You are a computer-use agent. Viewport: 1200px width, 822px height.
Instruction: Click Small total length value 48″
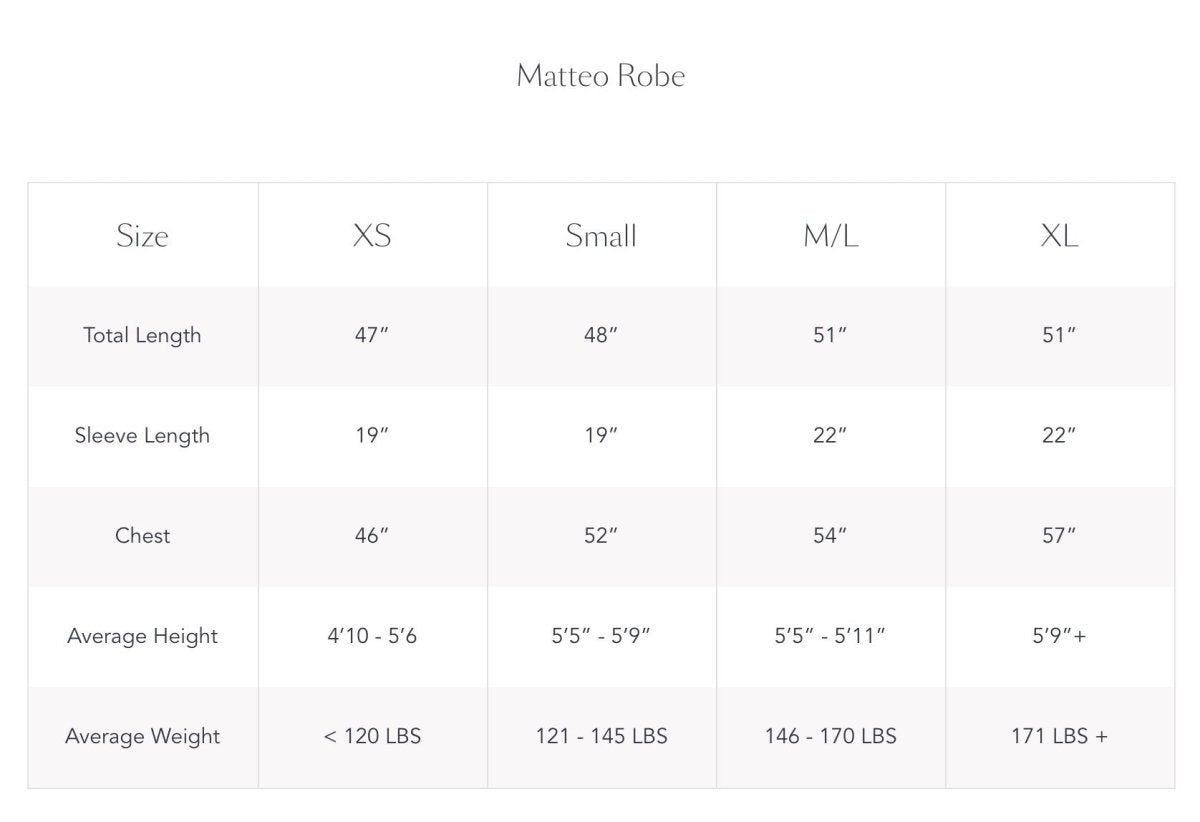[601, 336]
